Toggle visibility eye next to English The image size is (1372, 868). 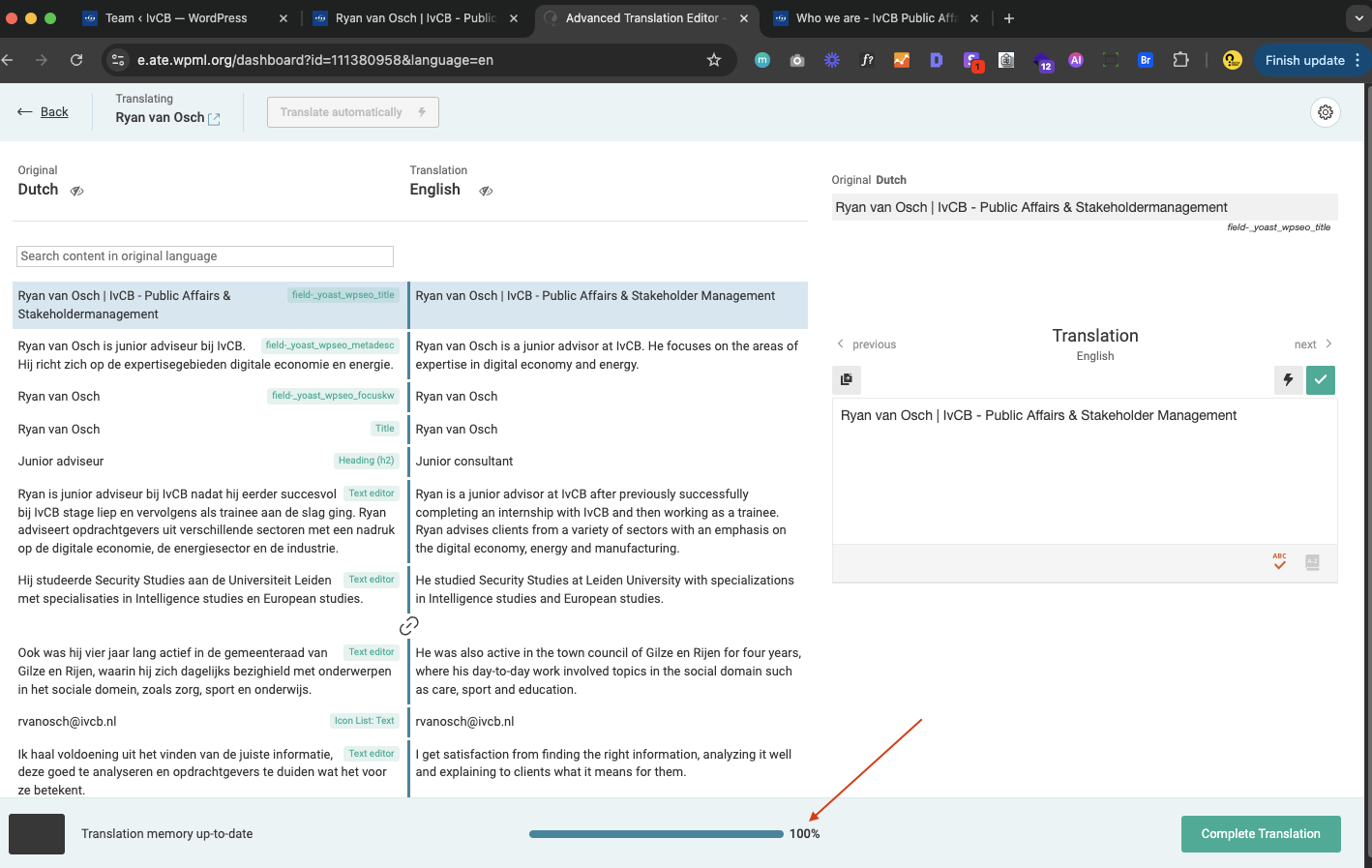pos(486,191)
